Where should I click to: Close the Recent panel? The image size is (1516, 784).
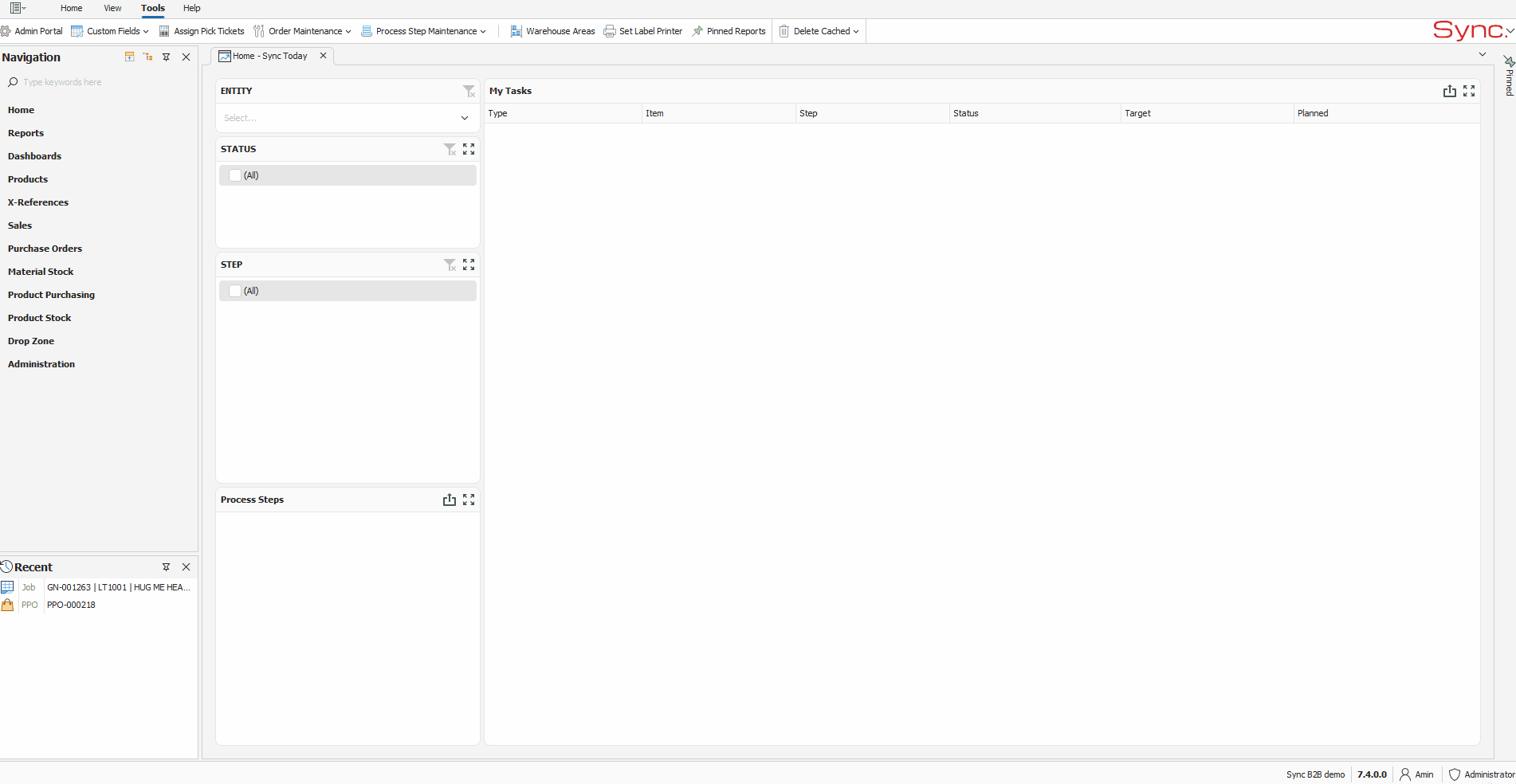point(187,567)
